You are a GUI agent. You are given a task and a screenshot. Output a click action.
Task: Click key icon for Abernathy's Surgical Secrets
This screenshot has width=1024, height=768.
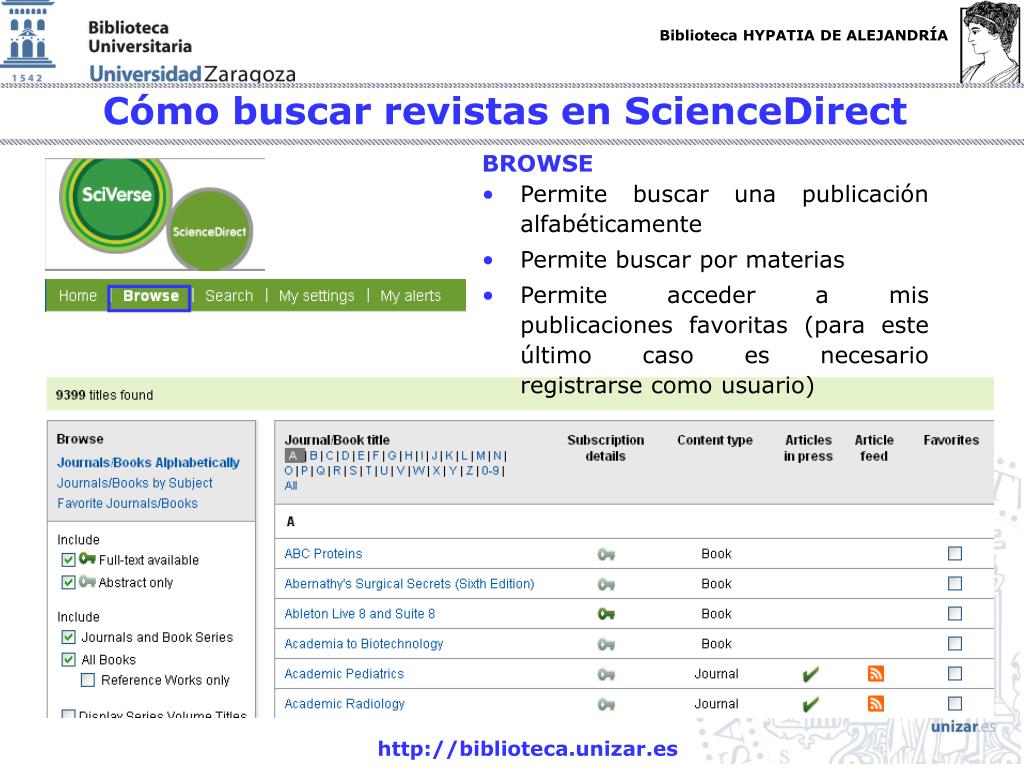(x=606, y=584)
